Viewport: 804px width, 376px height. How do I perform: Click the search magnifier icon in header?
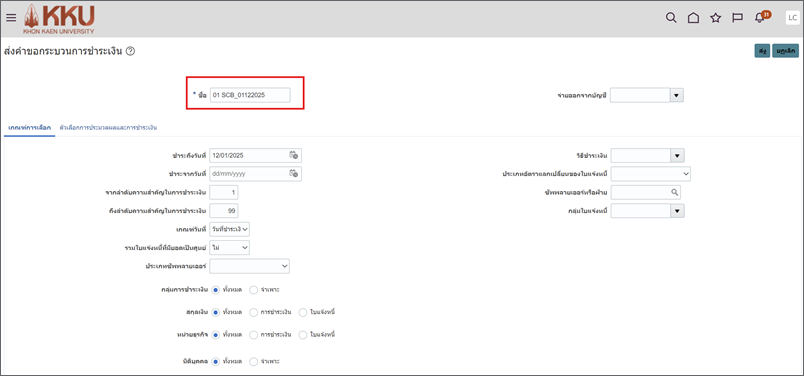[x=671, y=18]
